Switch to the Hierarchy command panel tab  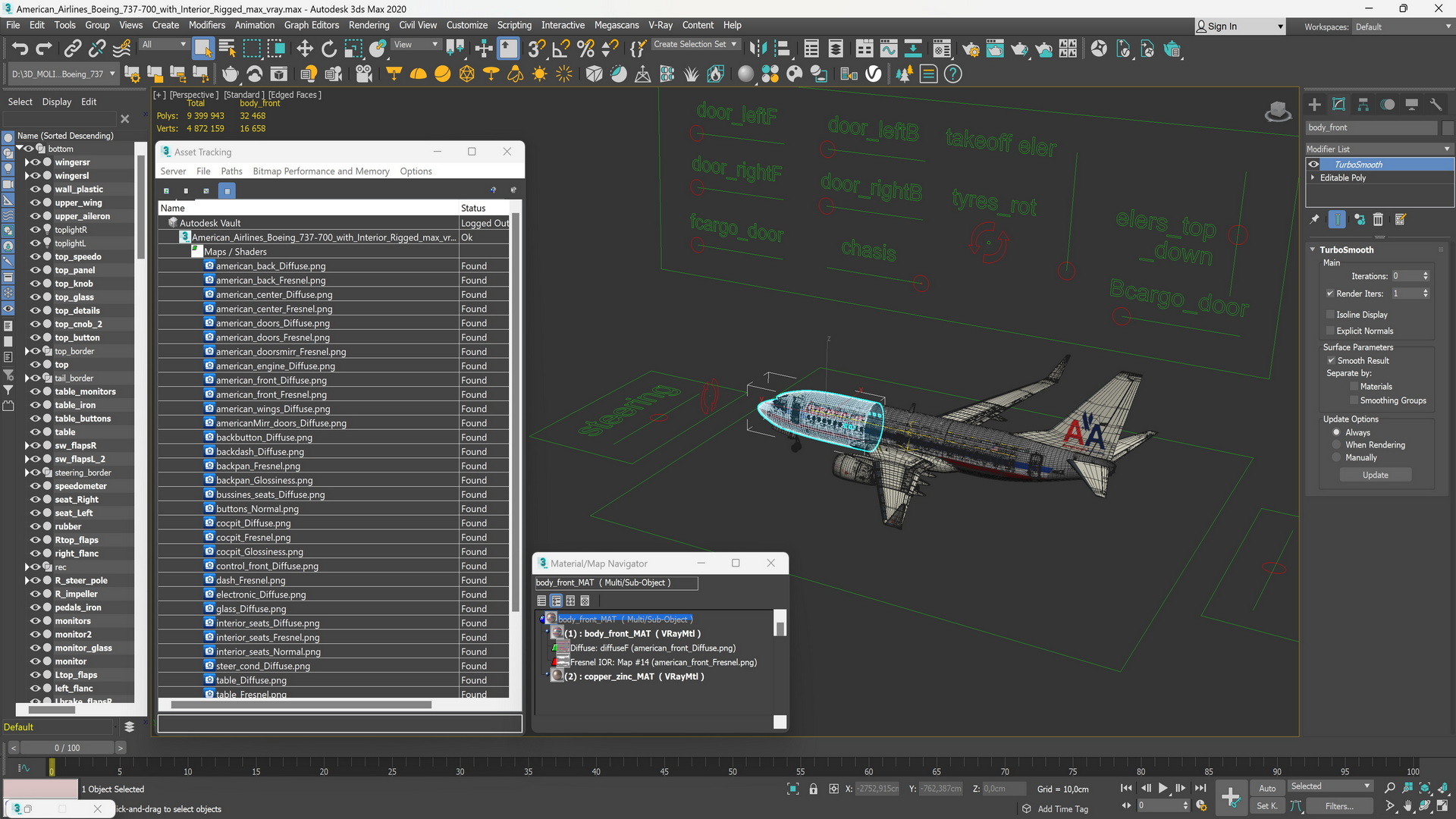(x=1363, y=105)
